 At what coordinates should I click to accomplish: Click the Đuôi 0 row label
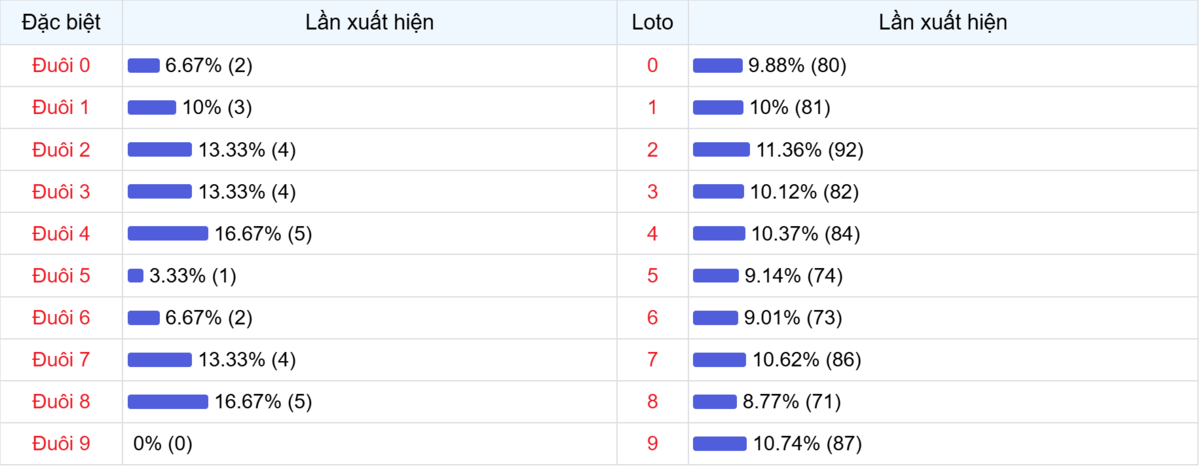click(61, 66)
